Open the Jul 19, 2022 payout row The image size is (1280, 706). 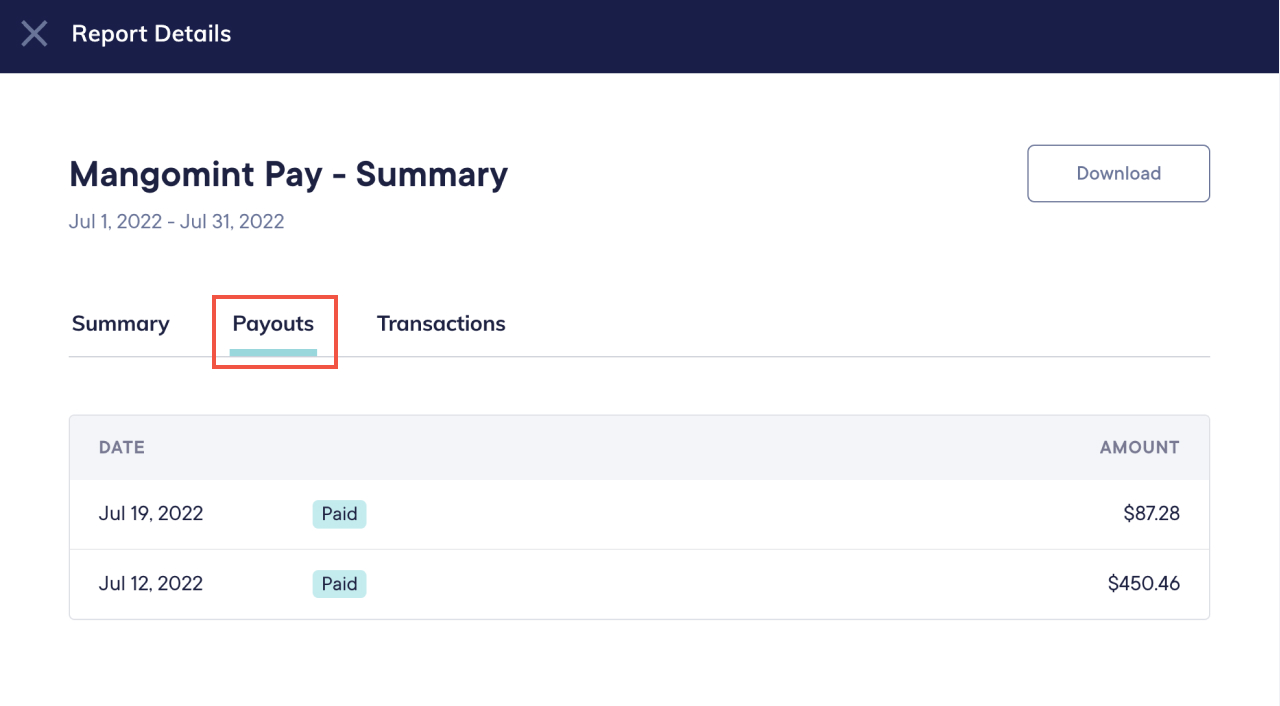point(639,513)
